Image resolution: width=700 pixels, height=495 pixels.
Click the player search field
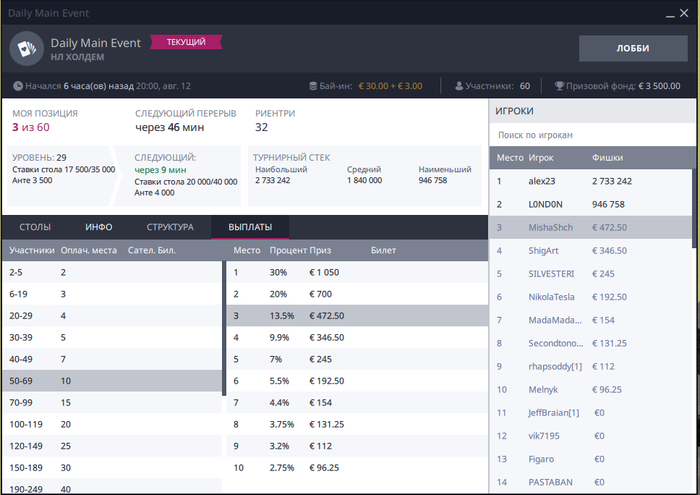(592, 135)
